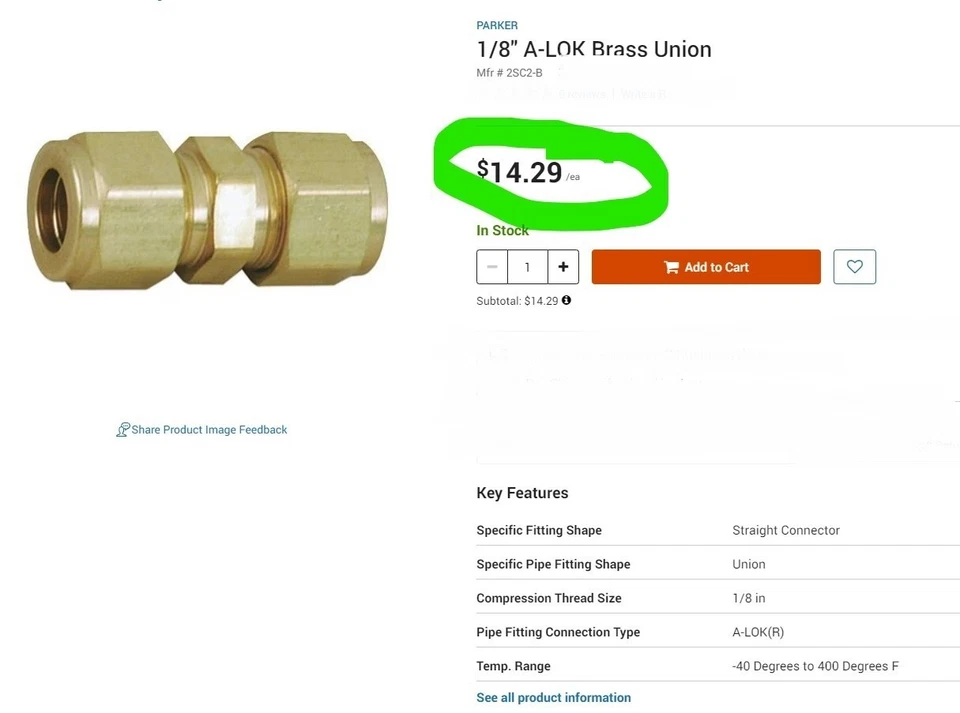Screen dimensions: 960x713
Task: Click the In Stock availability label
Action: [x=502, y=230]
